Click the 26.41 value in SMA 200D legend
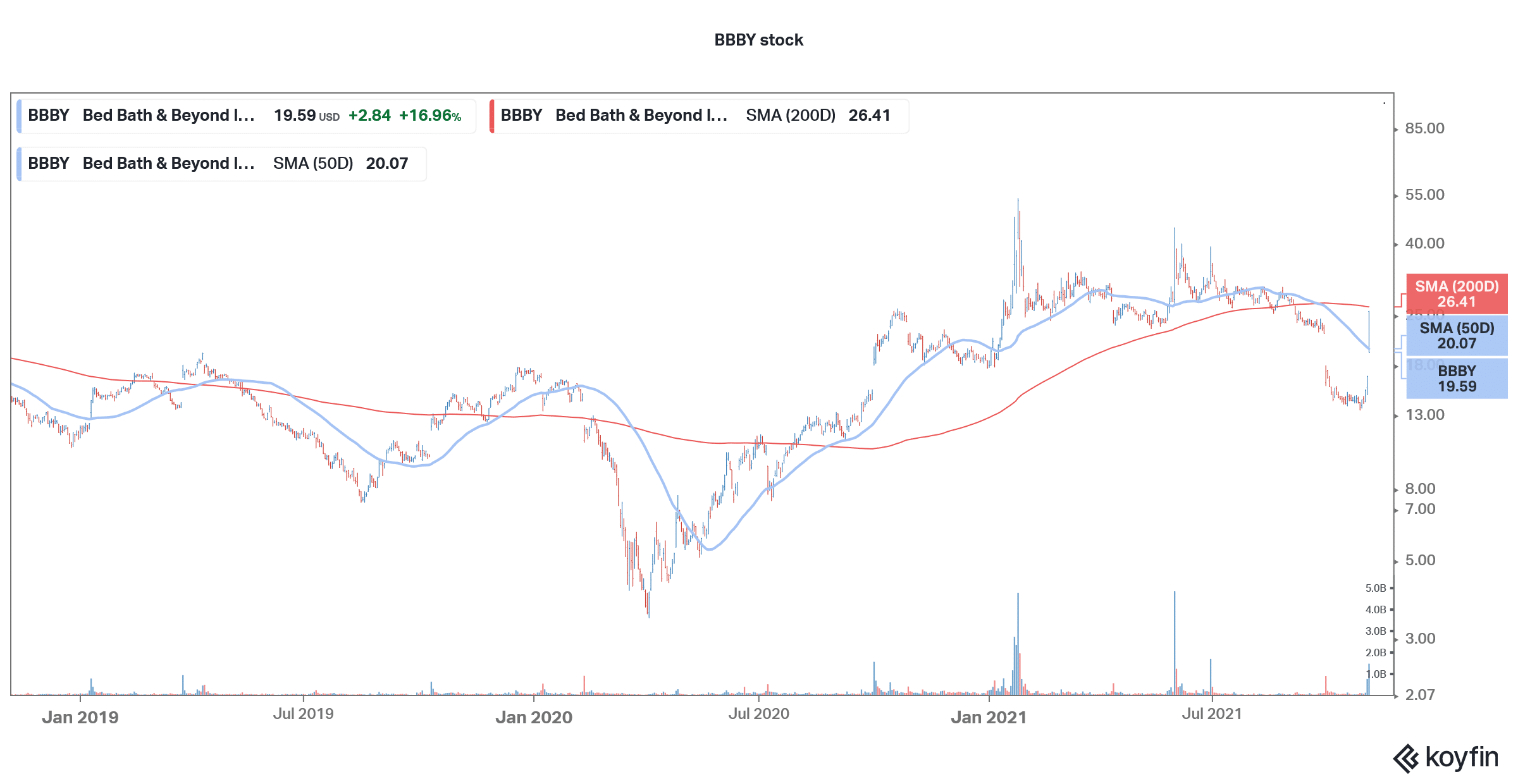 pyautogui.click(x=870, y=116)
